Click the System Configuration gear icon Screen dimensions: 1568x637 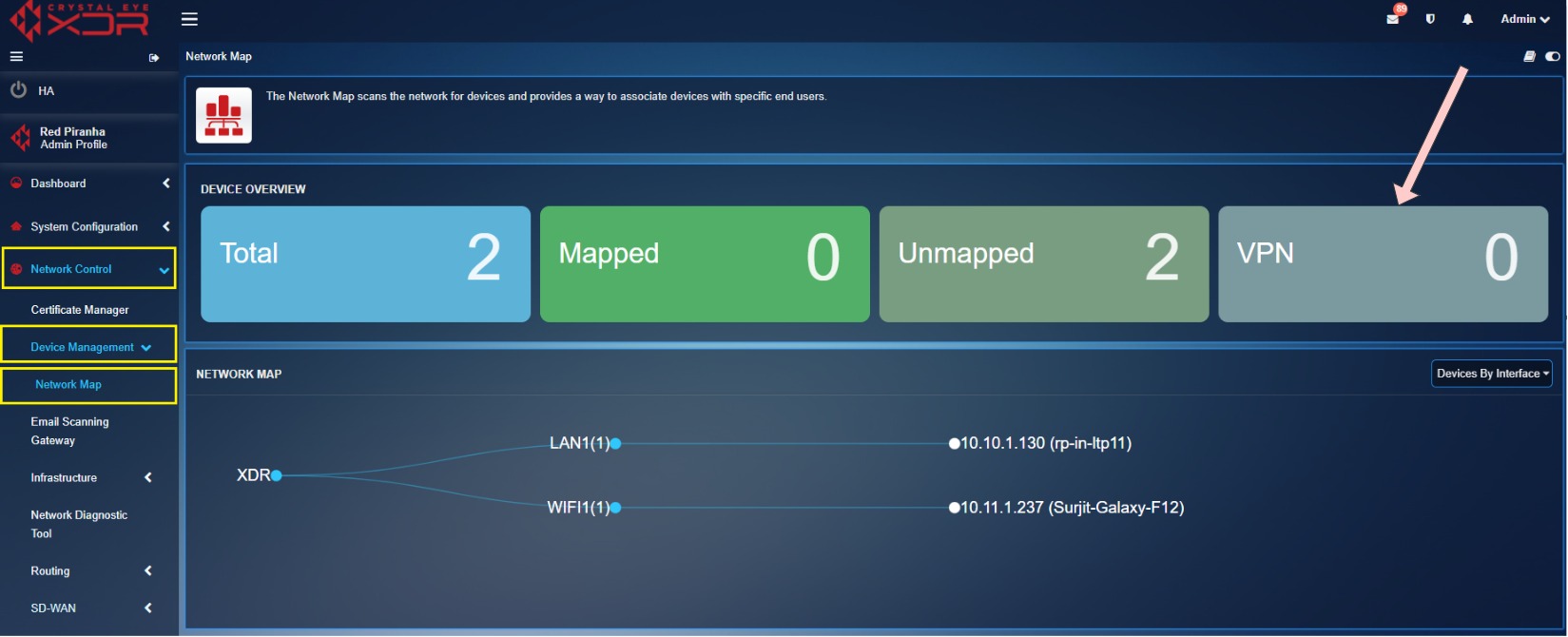16,226
